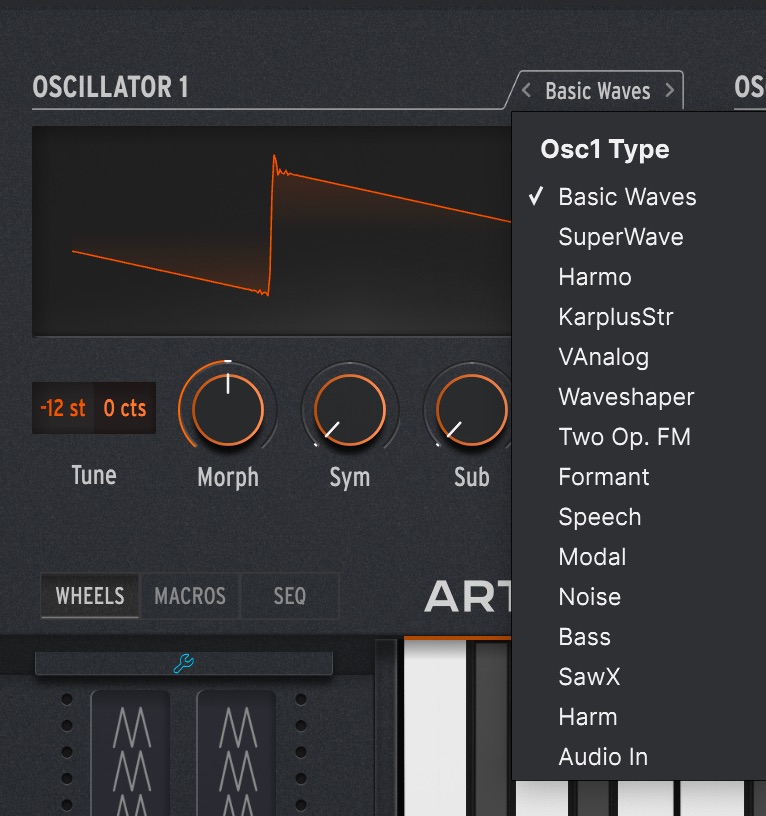The image size is (766, 816).
Task: Click the previous oscillator type arrow
Action: click(527, 92)
